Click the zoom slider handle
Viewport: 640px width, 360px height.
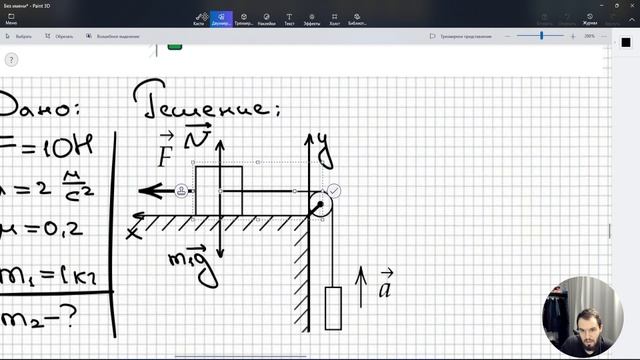coord(542,36)
